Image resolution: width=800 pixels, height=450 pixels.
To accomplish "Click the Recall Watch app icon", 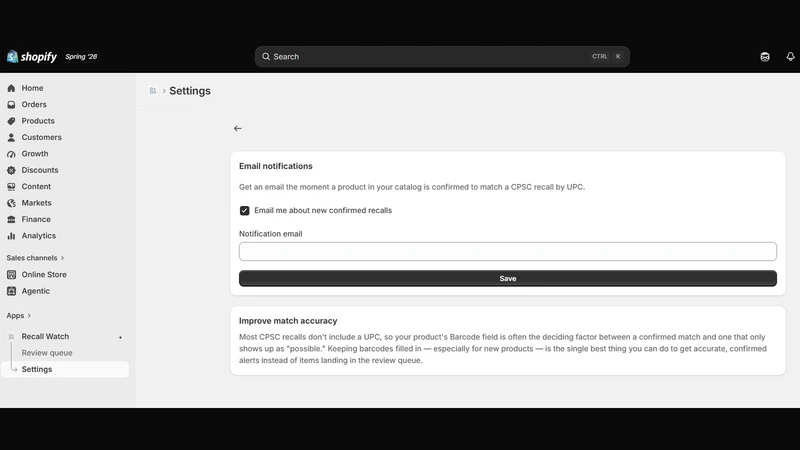I will point(11,337).
